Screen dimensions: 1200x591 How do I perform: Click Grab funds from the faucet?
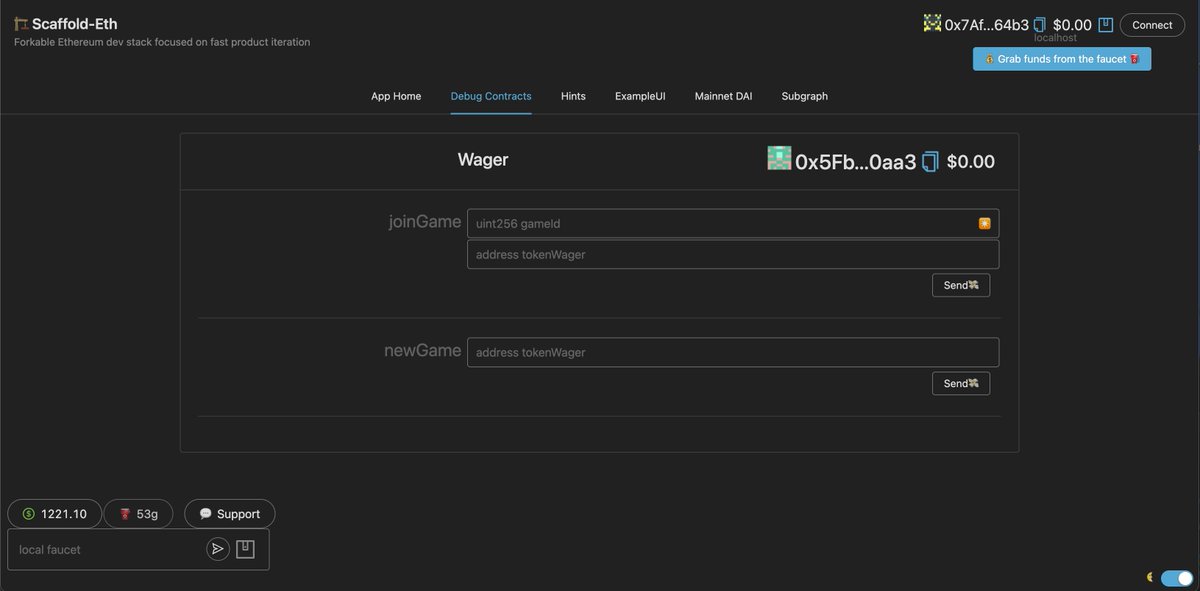click(x=1061, y=57)
